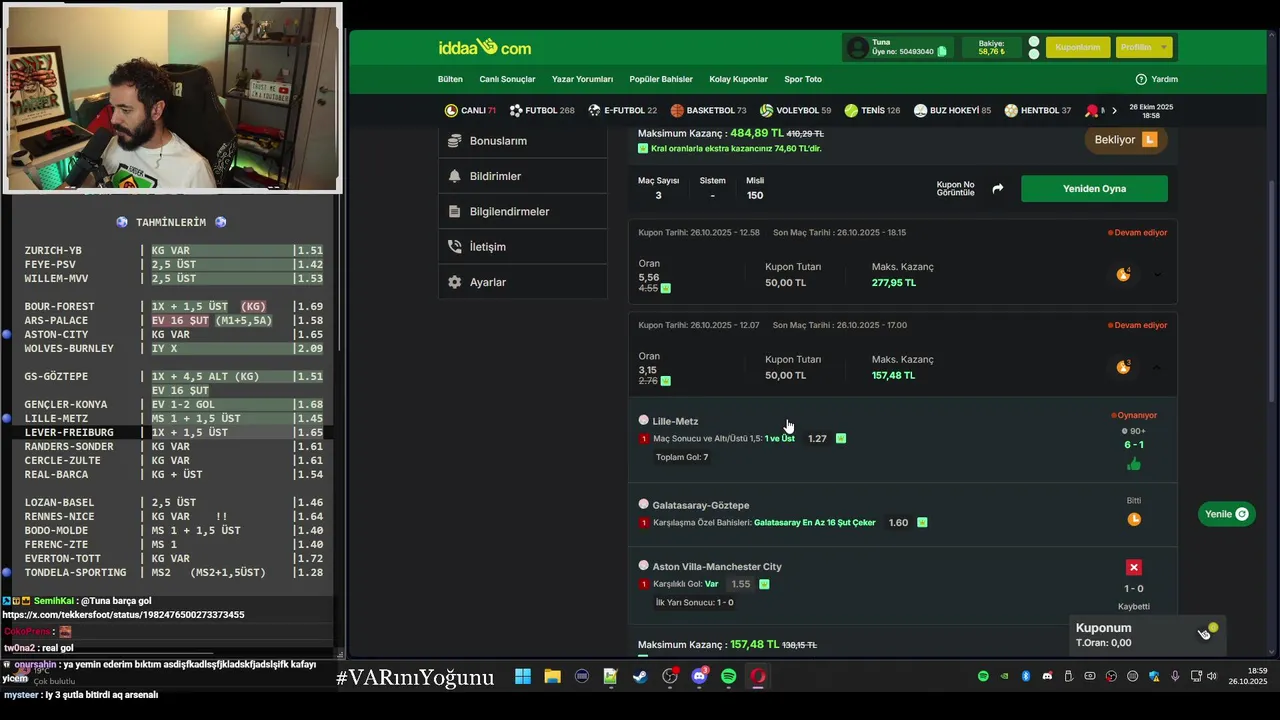Open Steam from the taskbar
The width and height of the screenshot is (1280, 720).
point(640,677)
